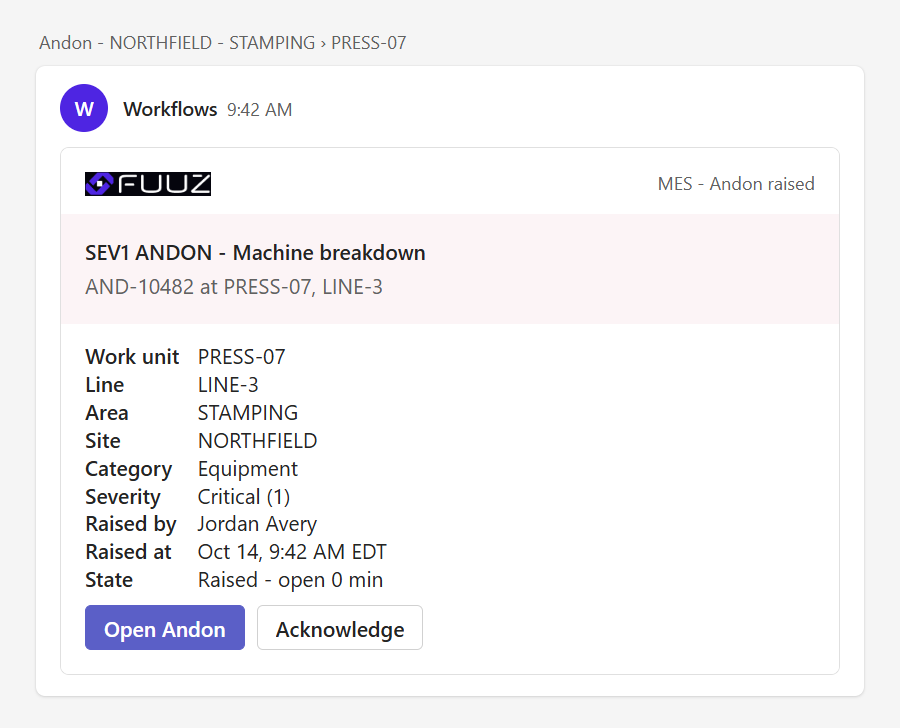Click the 9:42 AM message timestamp
900x728 pixels.
[259, 110]
